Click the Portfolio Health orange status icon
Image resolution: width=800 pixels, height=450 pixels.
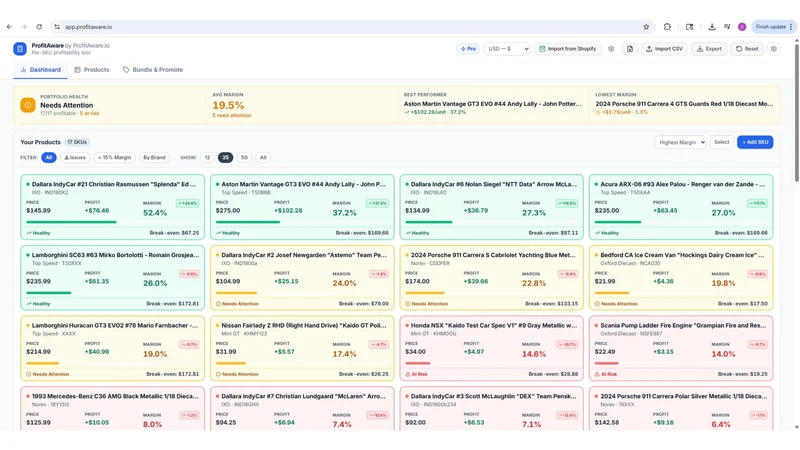pos(28,105)
